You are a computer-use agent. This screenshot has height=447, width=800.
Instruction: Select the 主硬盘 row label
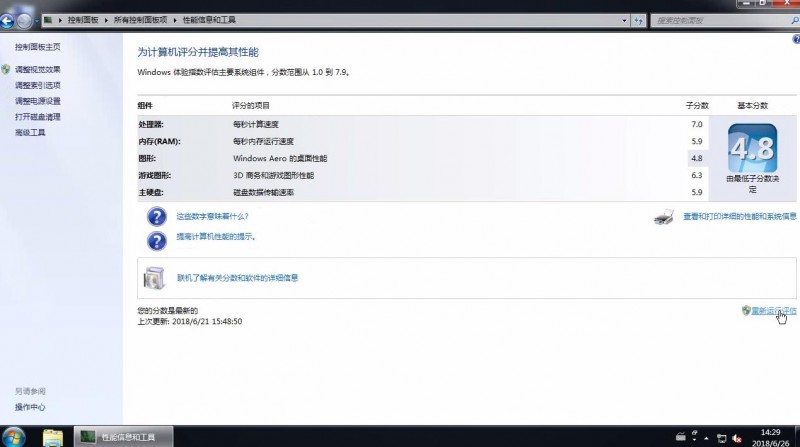click(x=151, y=192)
